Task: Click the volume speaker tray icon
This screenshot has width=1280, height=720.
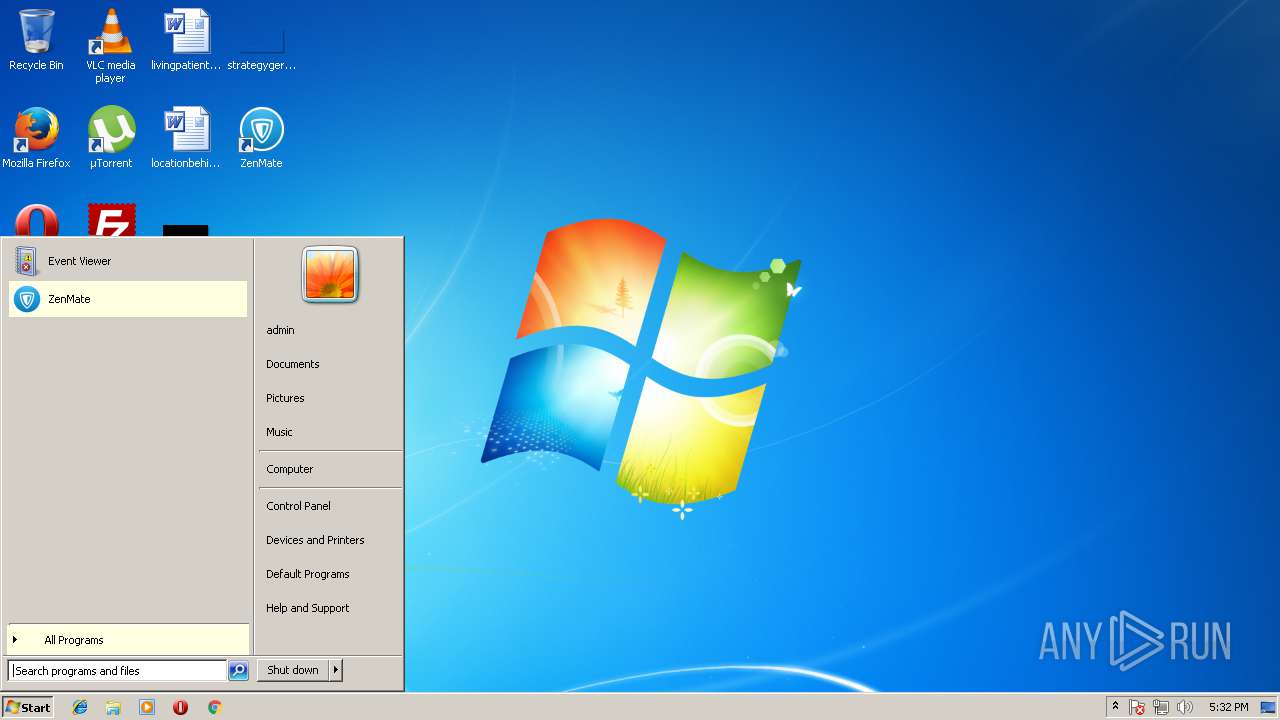Action: point(1185,707)
